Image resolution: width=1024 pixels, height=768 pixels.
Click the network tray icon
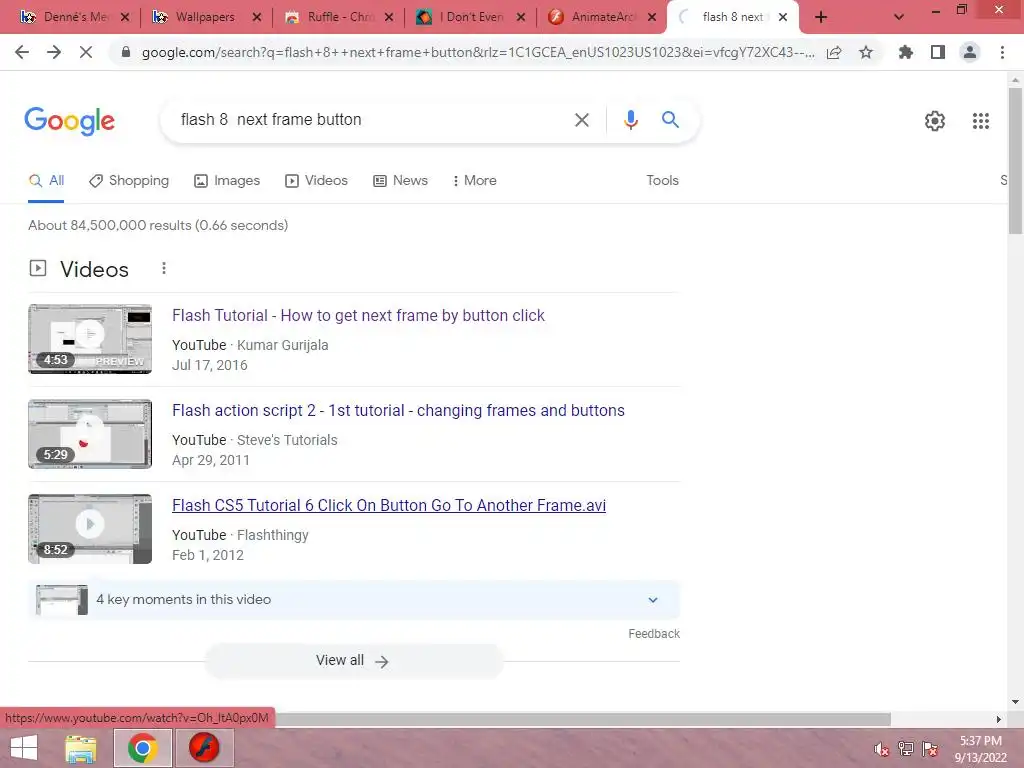[x=906, y=749]
